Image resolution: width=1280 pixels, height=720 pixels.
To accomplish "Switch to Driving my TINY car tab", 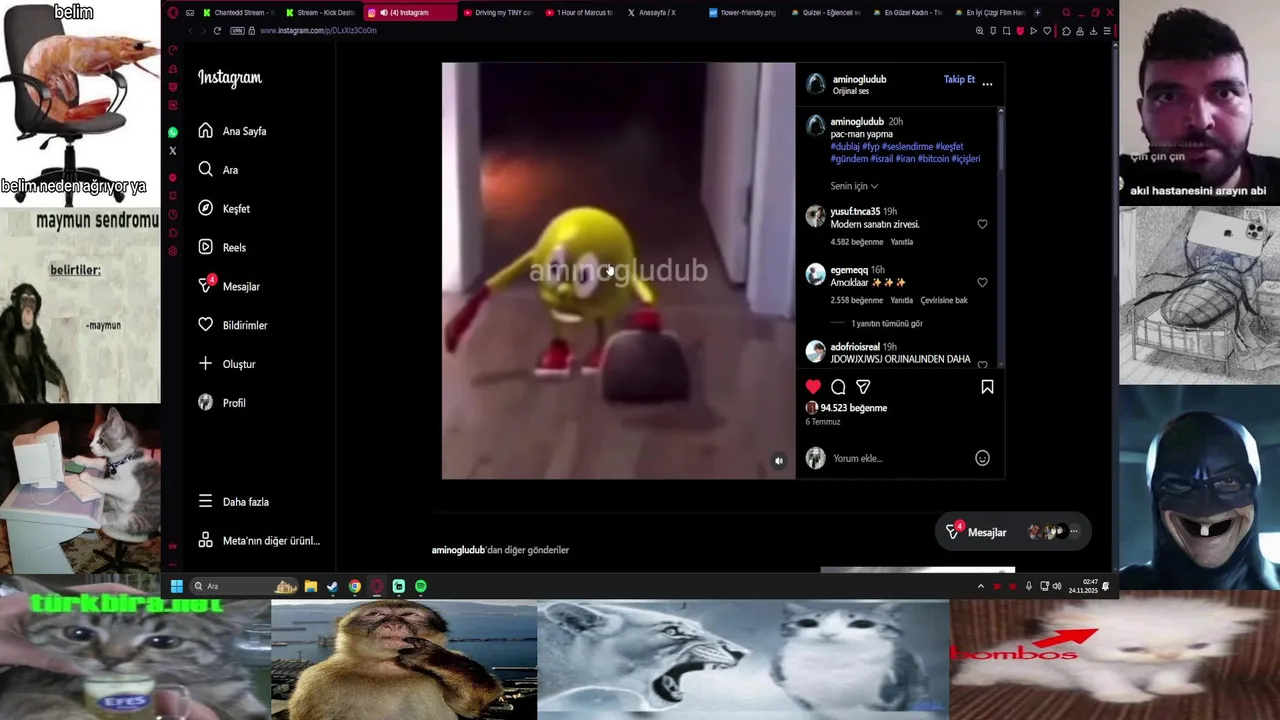I will point(498,13).
